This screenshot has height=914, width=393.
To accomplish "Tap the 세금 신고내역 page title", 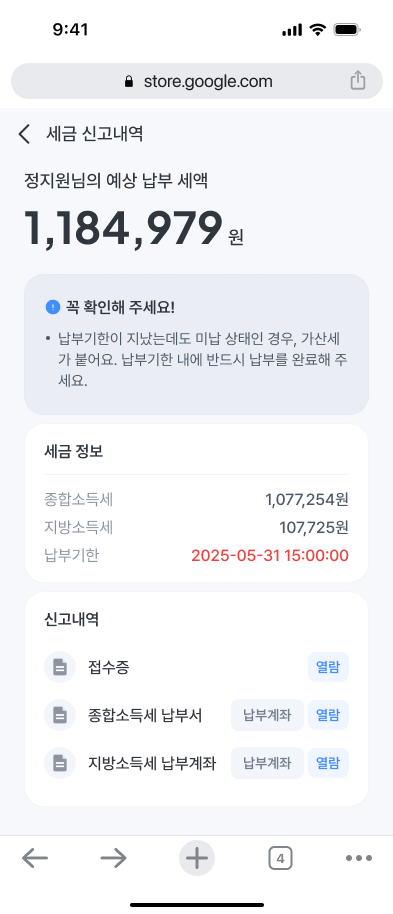I will tap(94, 134).
